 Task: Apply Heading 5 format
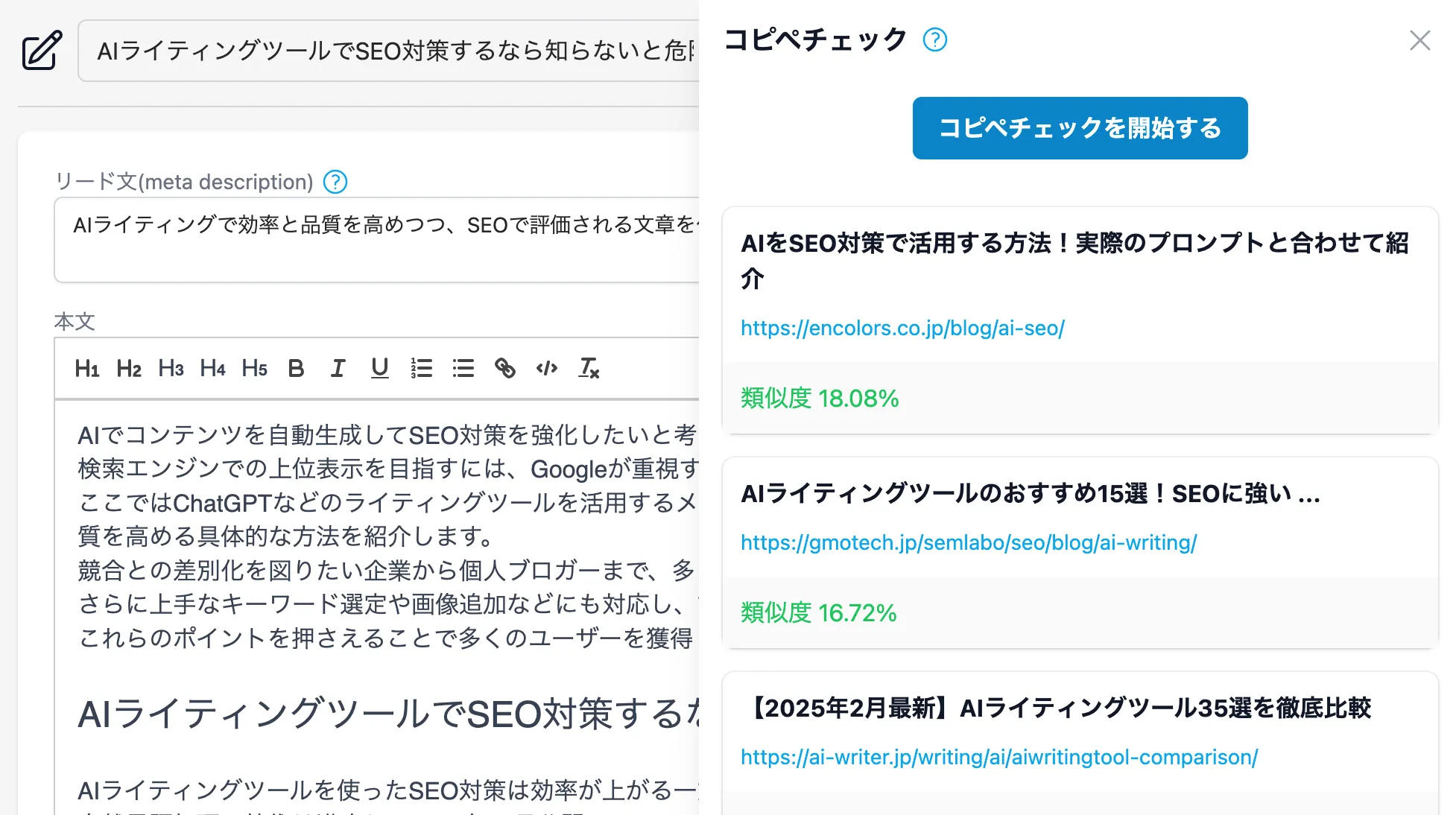pyautogui.click(x=254, y=368)
